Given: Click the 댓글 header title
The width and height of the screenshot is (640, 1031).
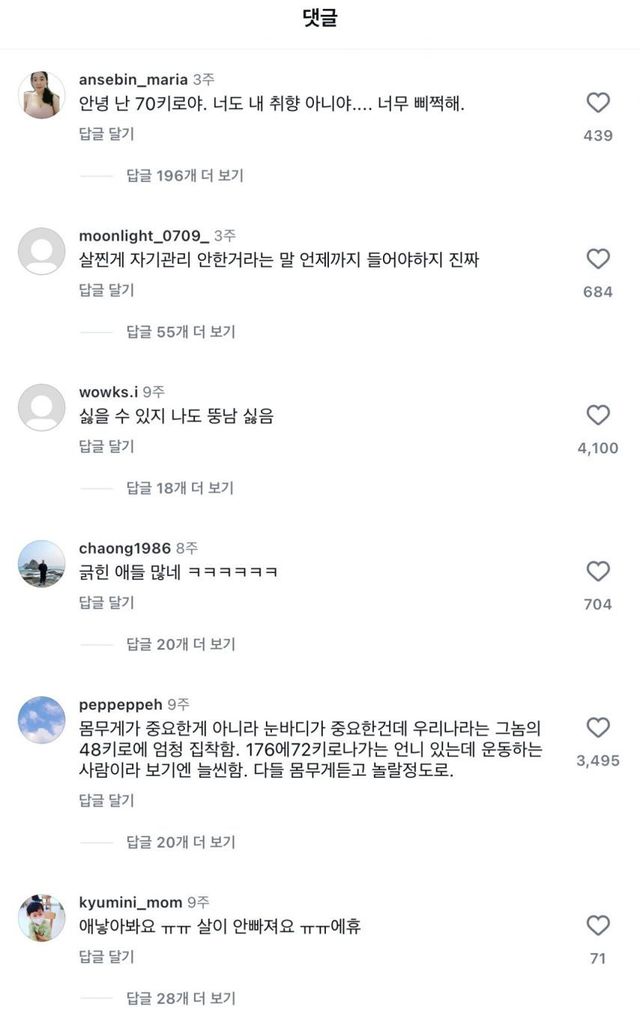Looking at the screenshot, I should [320, 20].
